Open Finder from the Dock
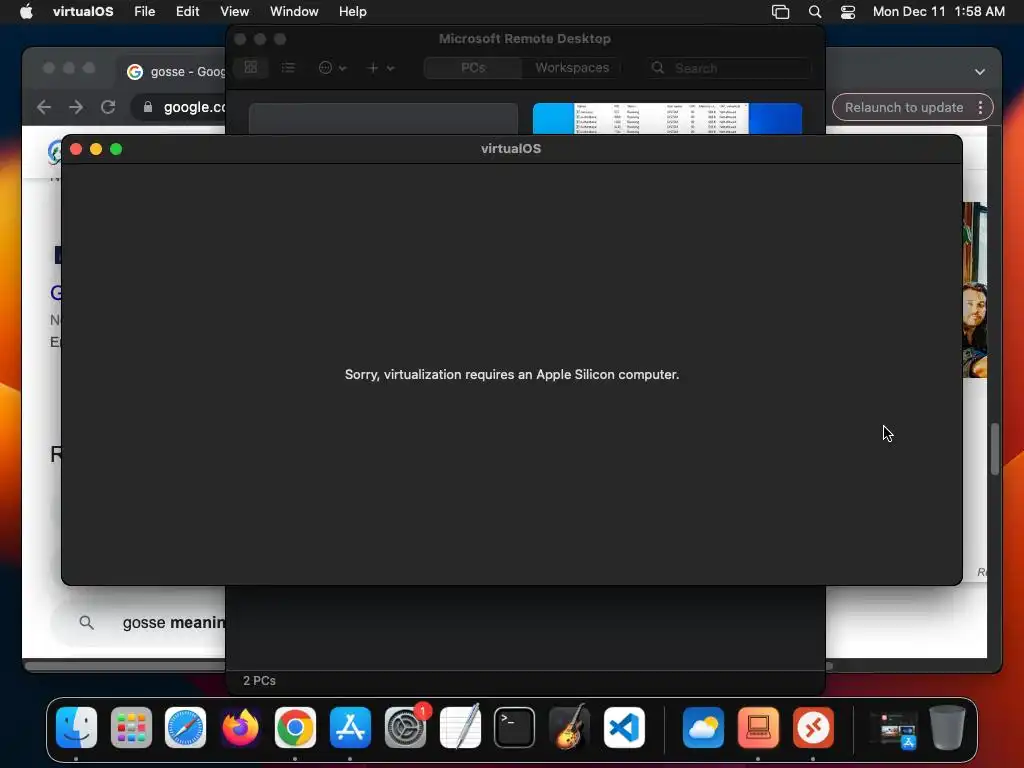The image size is (1024, 768). [76, 727]
